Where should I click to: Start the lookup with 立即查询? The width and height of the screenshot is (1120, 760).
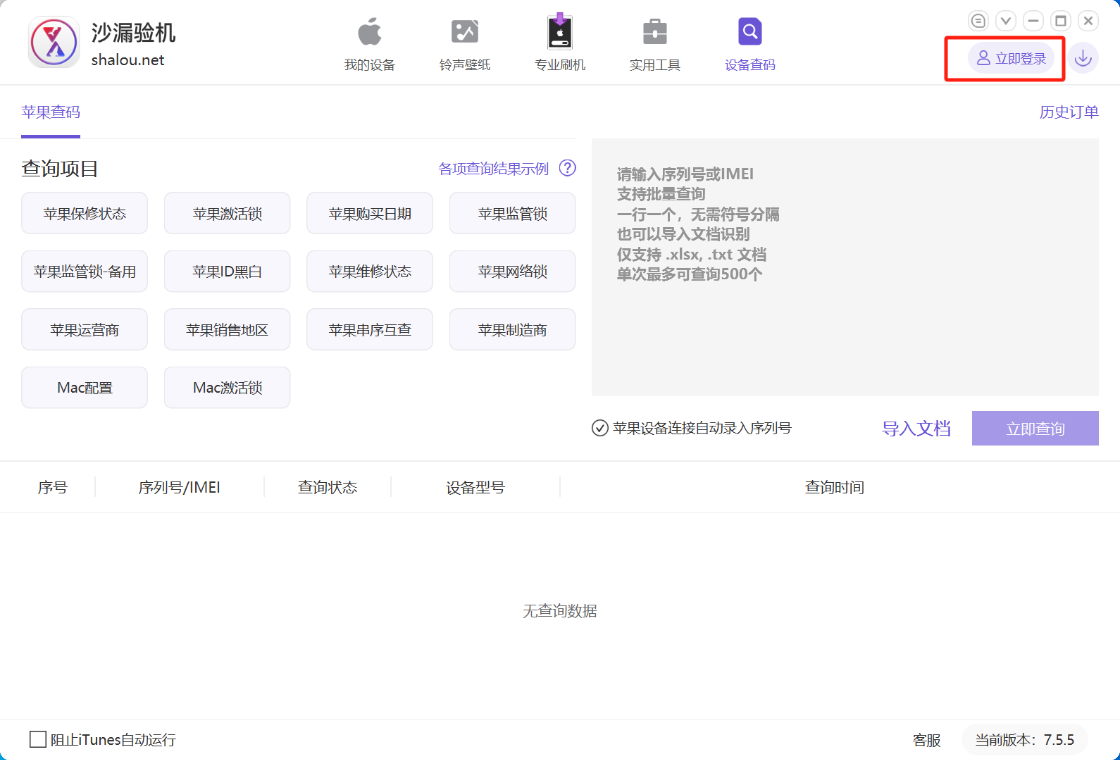[1035, 429]
